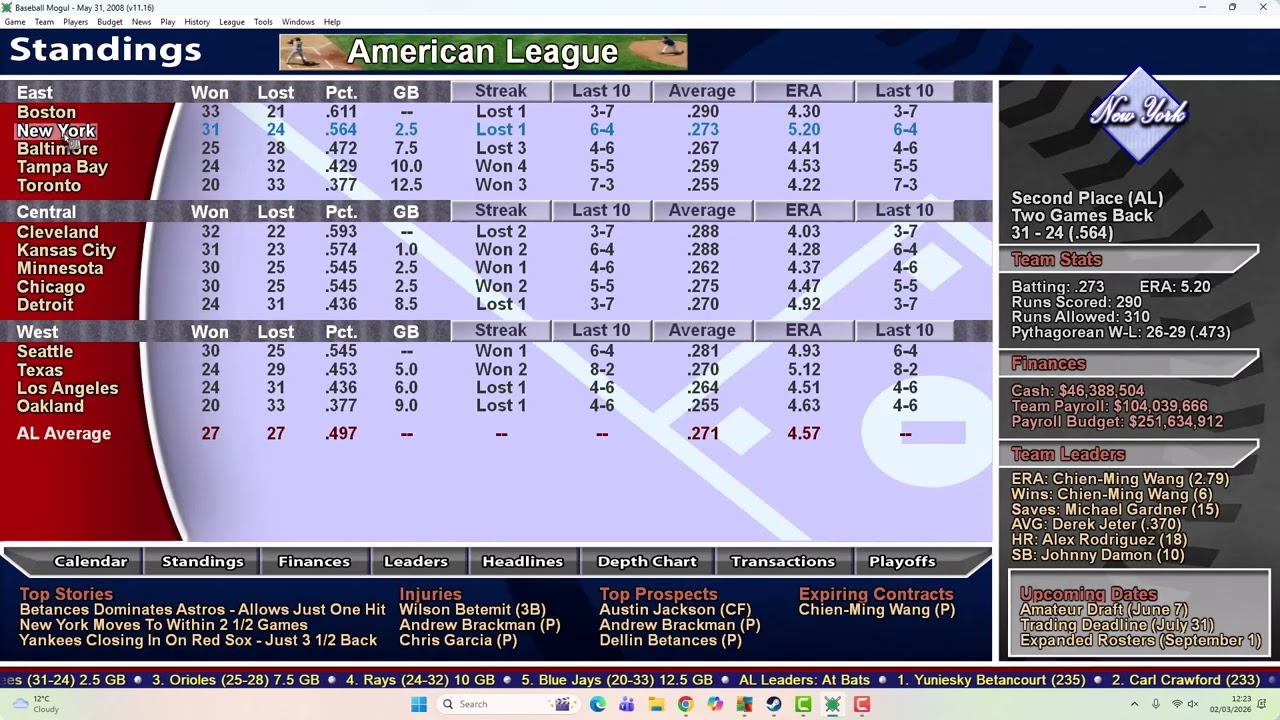Click ERA leader Chien-Ming Wang

(x=1120, y=479)
